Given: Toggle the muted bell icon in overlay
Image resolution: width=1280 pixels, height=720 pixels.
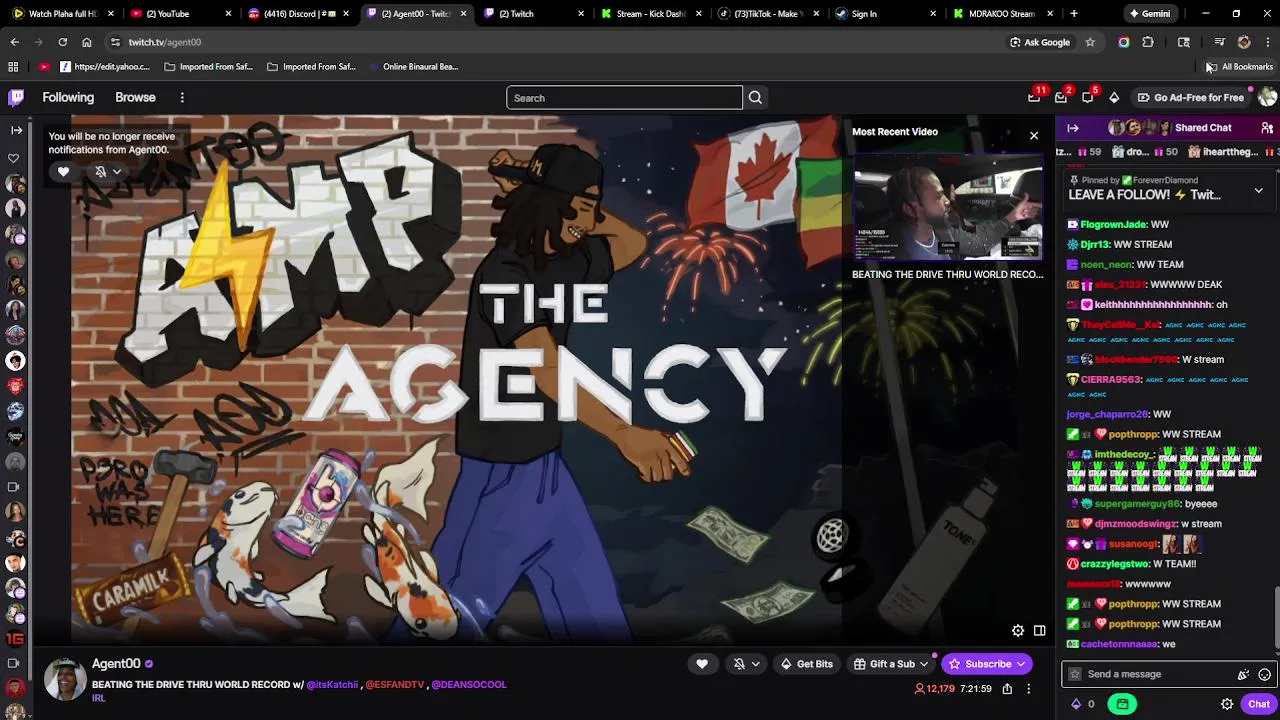Looking at the screenshot, I should pyautogui.click(x=100, y=172).
